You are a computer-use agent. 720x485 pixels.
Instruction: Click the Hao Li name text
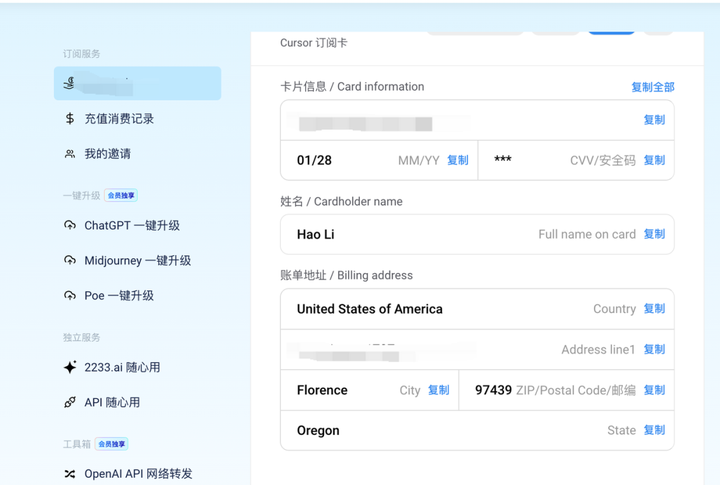[x=315, y=234]
